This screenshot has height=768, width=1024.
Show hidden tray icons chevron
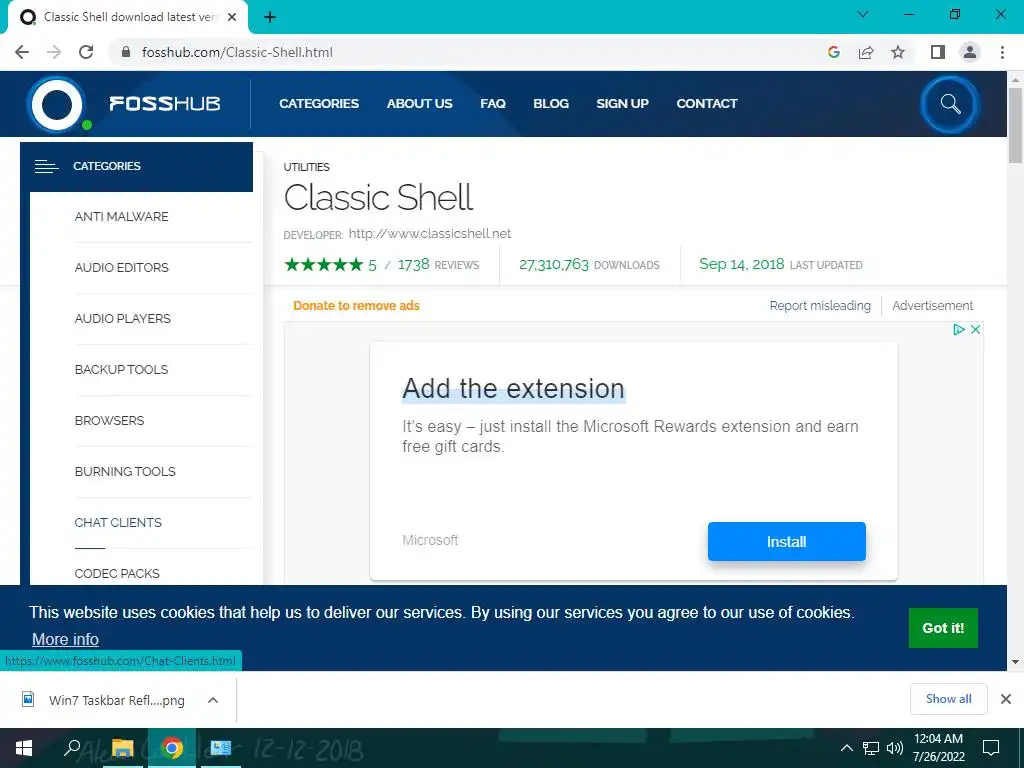[846, 748]
